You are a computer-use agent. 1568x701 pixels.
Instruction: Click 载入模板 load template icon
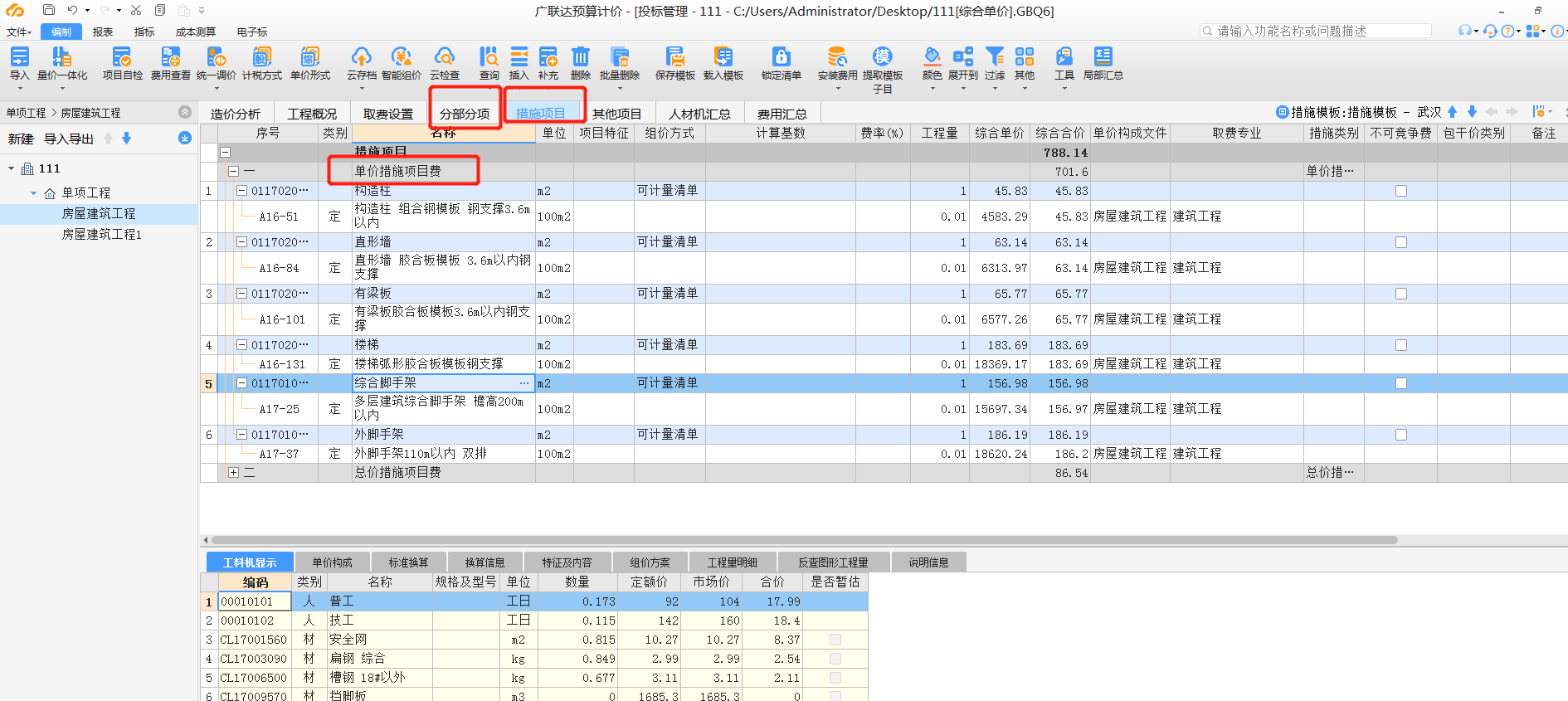click(x=723, y=56)
